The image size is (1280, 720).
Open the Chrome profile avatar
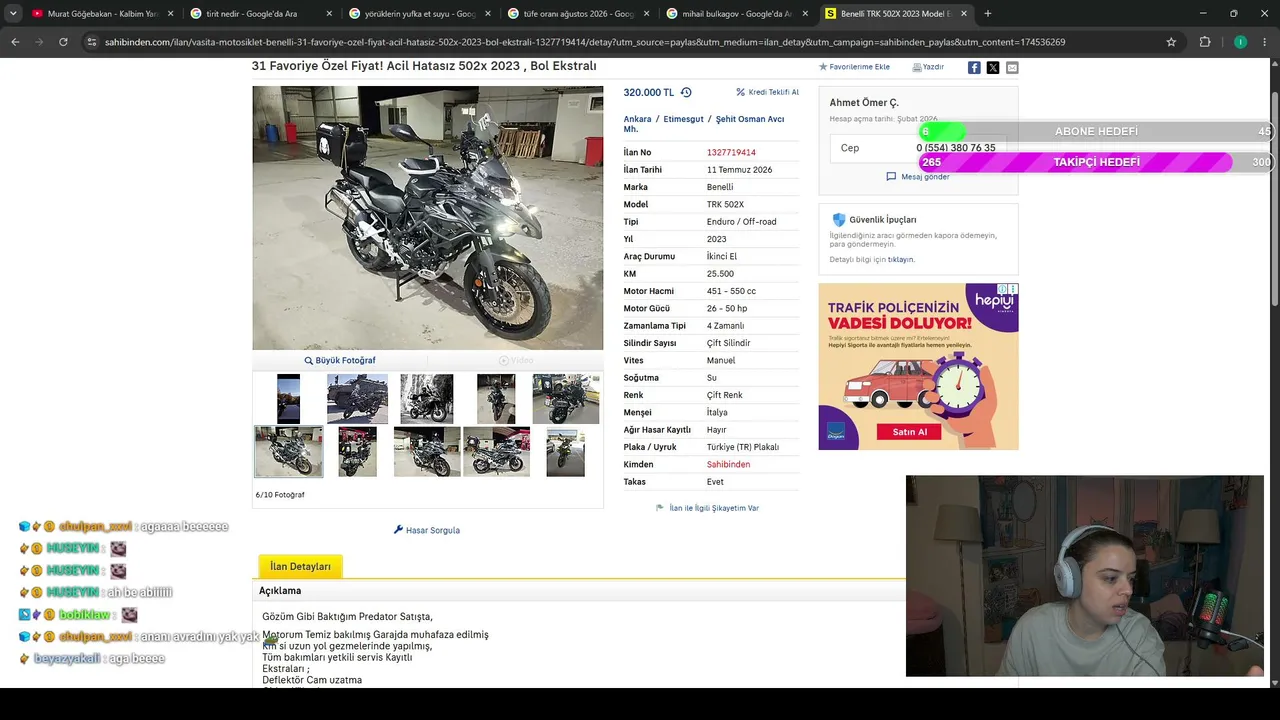[1240, 42]
